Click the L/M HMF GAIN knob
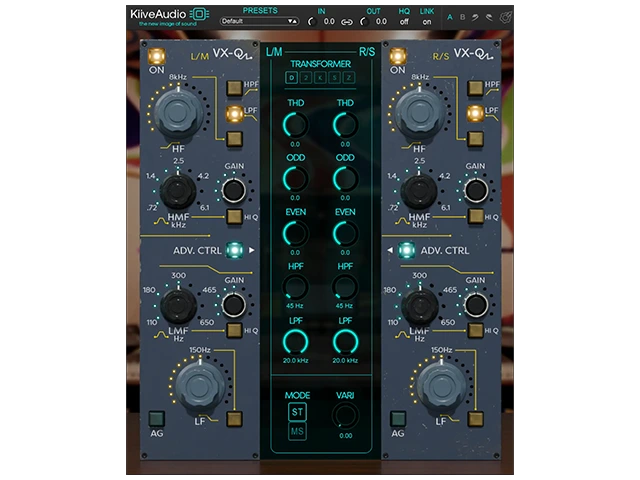640x480 pixels. (x=234, y=191)
